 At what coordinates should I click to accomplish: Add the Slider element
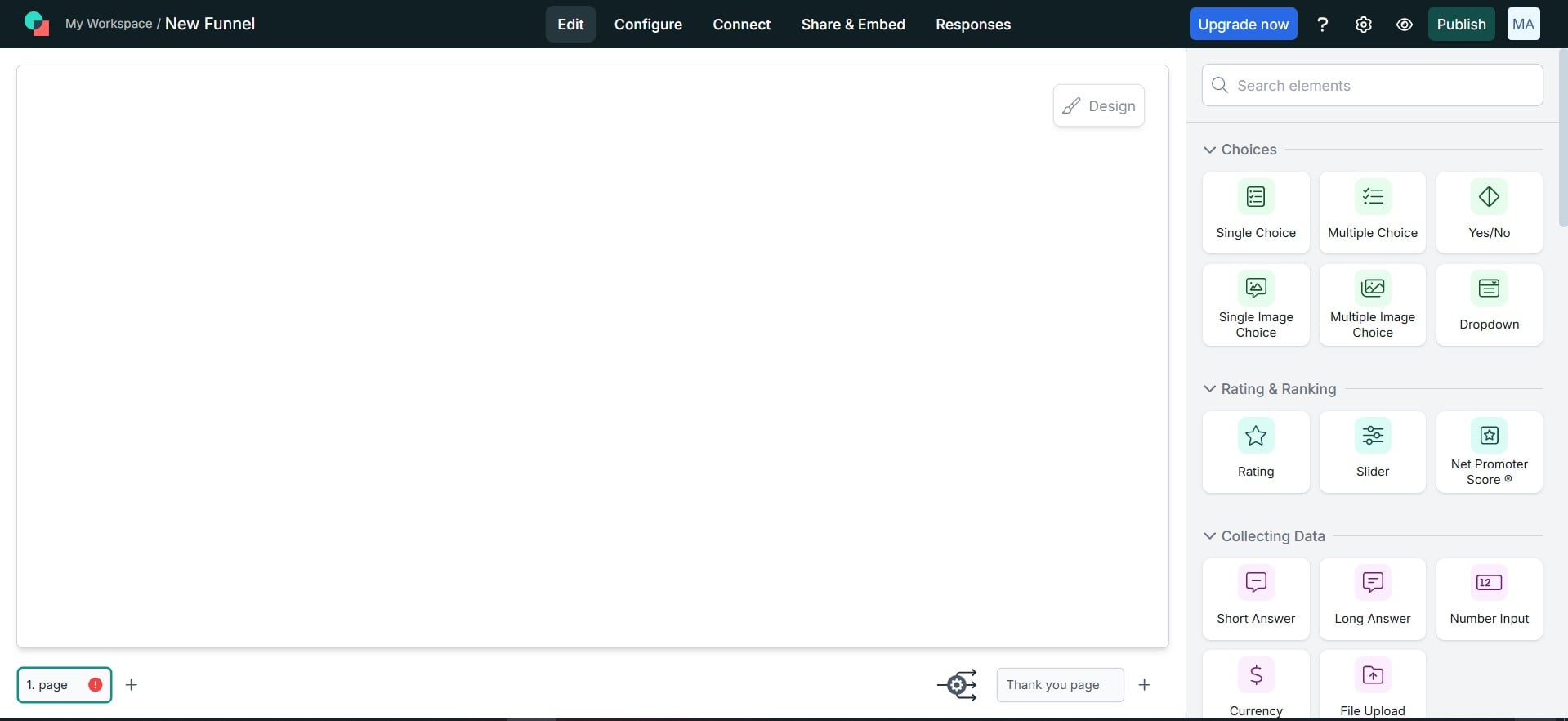tap(1373, 452)
